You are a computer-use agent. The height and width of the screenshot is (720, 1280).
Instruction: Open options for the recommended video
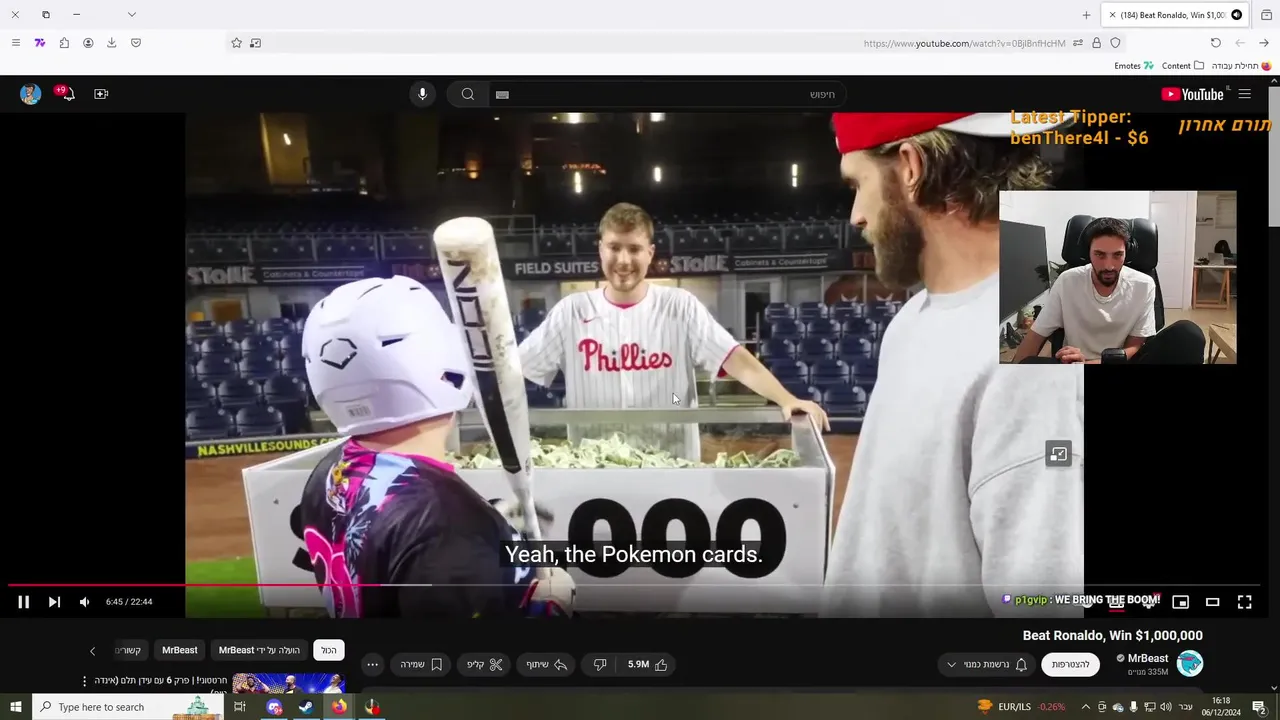coord(85,681)
